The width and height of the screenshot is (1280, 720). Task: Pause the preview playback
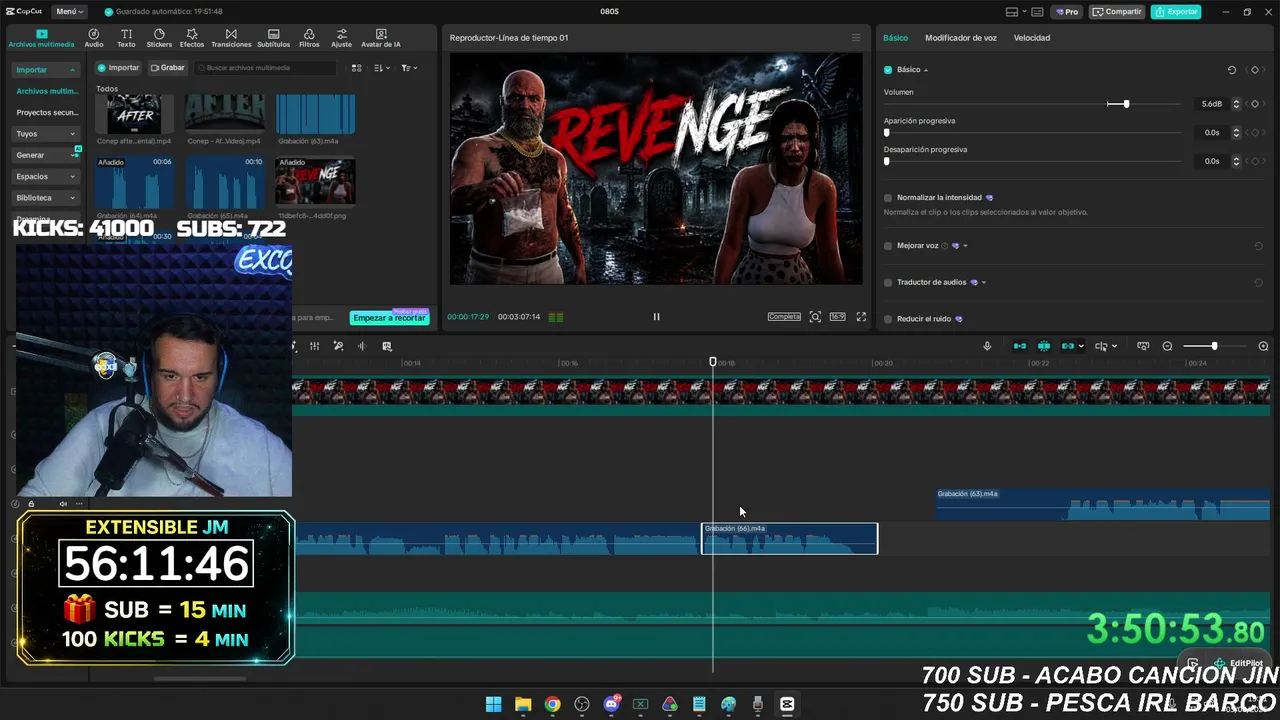656,317
